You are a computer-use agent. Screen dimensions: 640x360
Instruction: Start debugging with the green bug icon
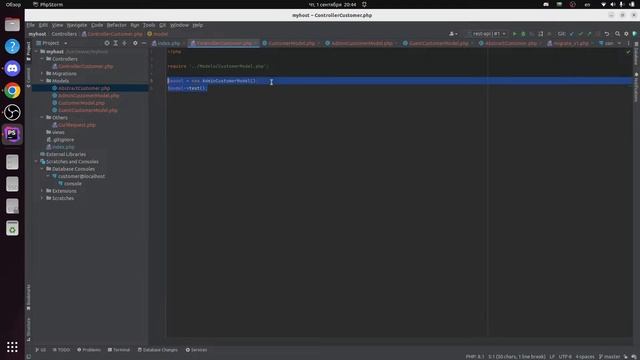pyautogui.click(x=523, y=34)
